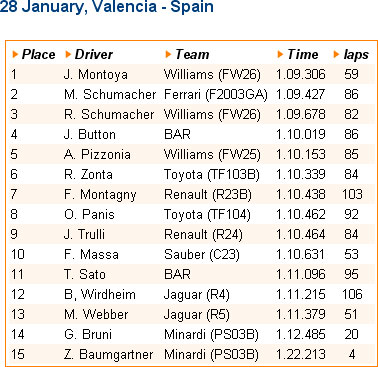Click the Team column header
The width and height of the screenshot is (378, 367).
point(192,54)
